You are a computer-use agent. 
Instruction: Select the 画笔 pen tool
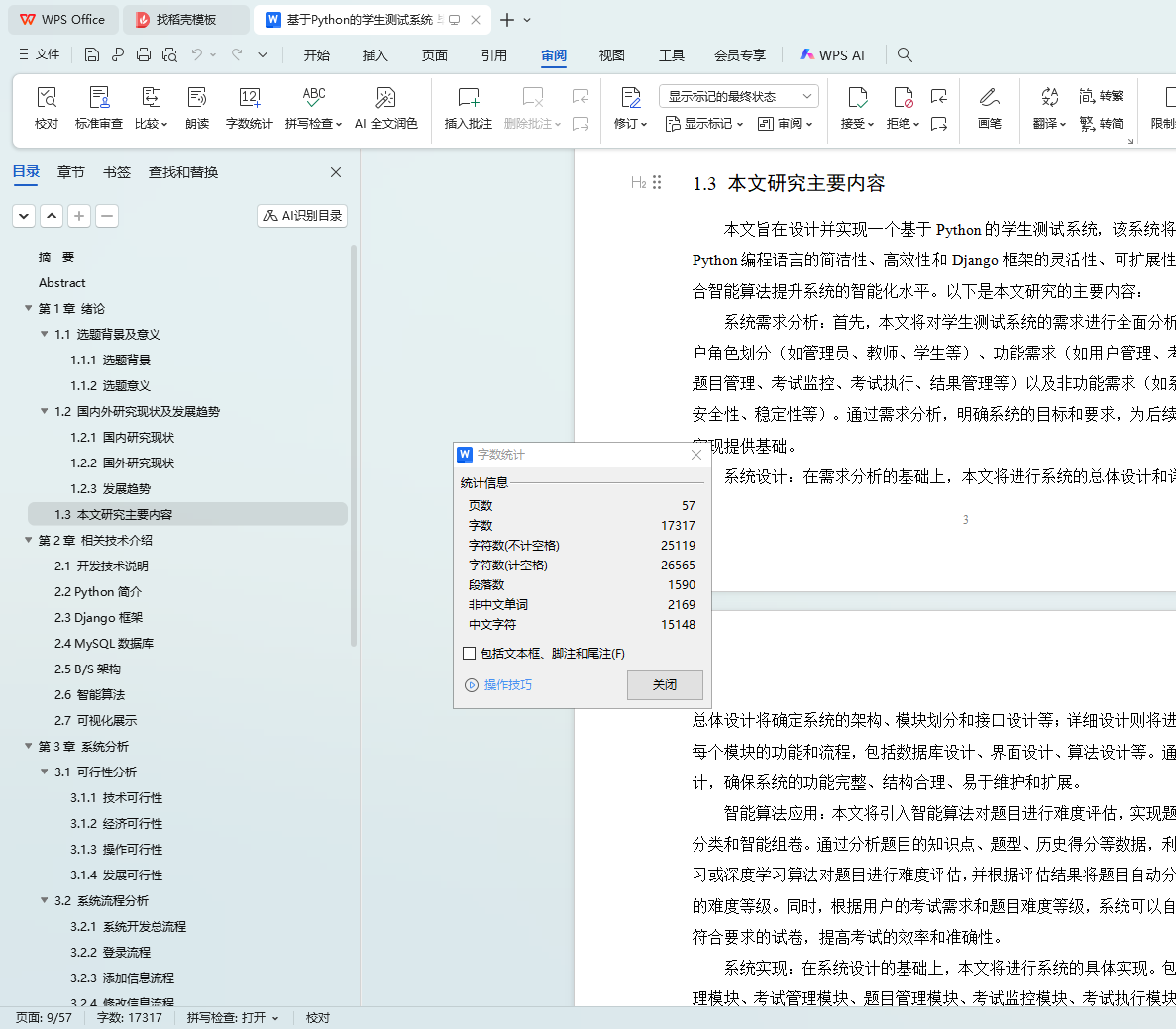[990, 107]
